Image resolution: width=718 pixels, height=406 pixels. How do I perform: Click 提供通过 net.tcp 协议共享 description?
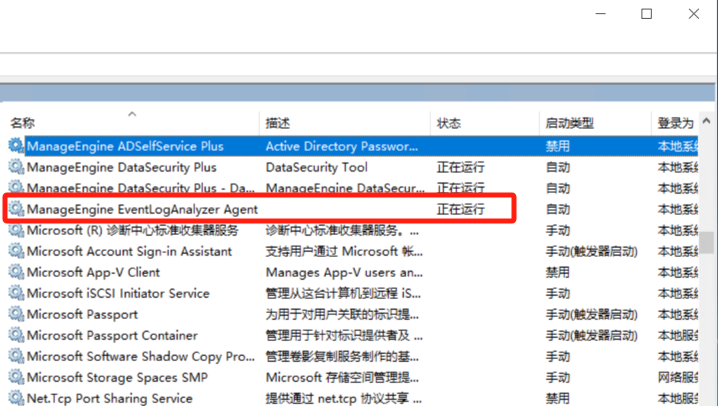(x=344, y=398)
